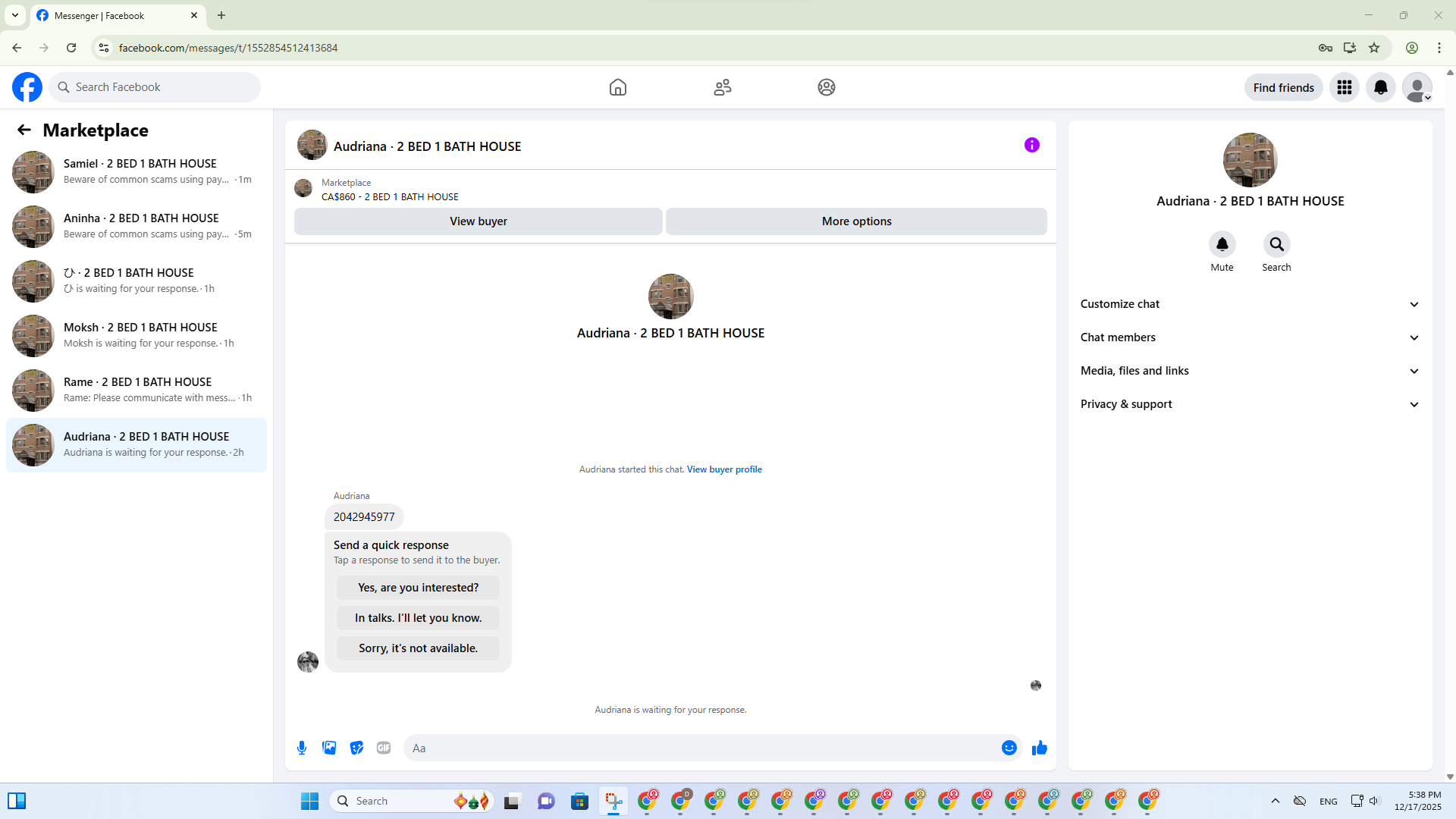The width and height of the screenshot is (1456, 819).
Task: Click the voice clip microphone icon
Action: 302,748
